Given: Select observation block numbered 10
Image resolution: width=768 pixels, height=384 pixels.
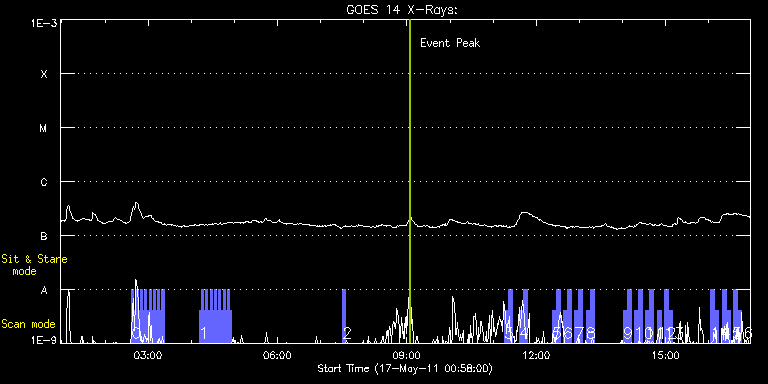Looking at the screenshot, I should point(638,316).
